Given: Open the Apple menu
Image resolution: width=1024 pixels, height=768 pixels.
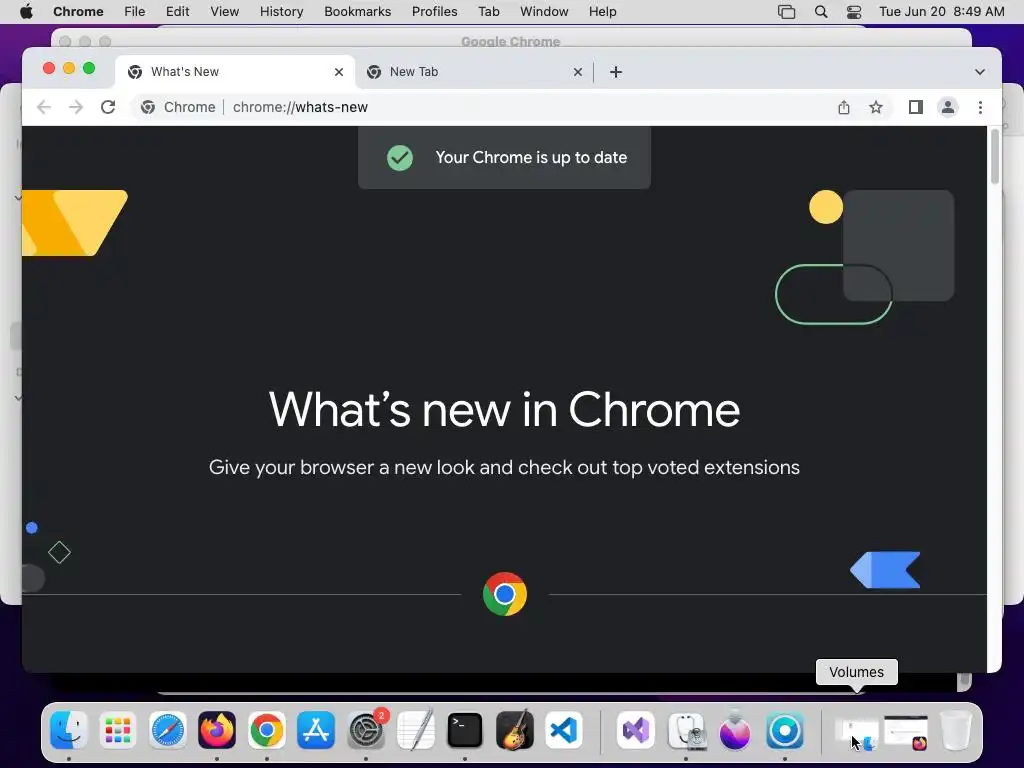Looking at the screenshot, I should 26,12.
